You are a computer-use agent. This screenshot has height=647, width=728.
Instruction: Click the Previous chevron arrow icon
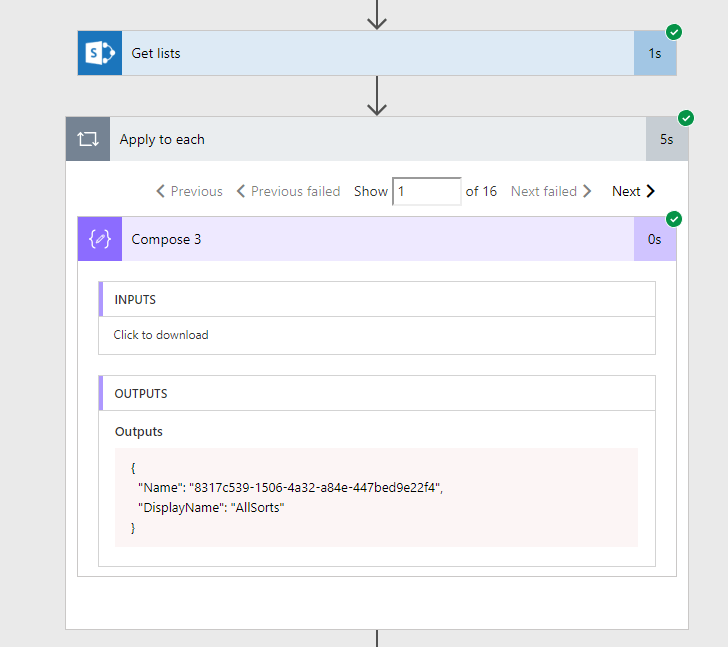point(161,191)
